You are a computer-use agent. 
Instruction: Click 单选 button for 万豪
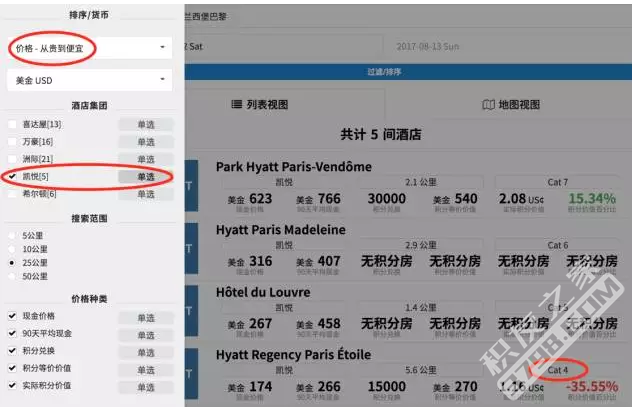(x=146, y=142)
